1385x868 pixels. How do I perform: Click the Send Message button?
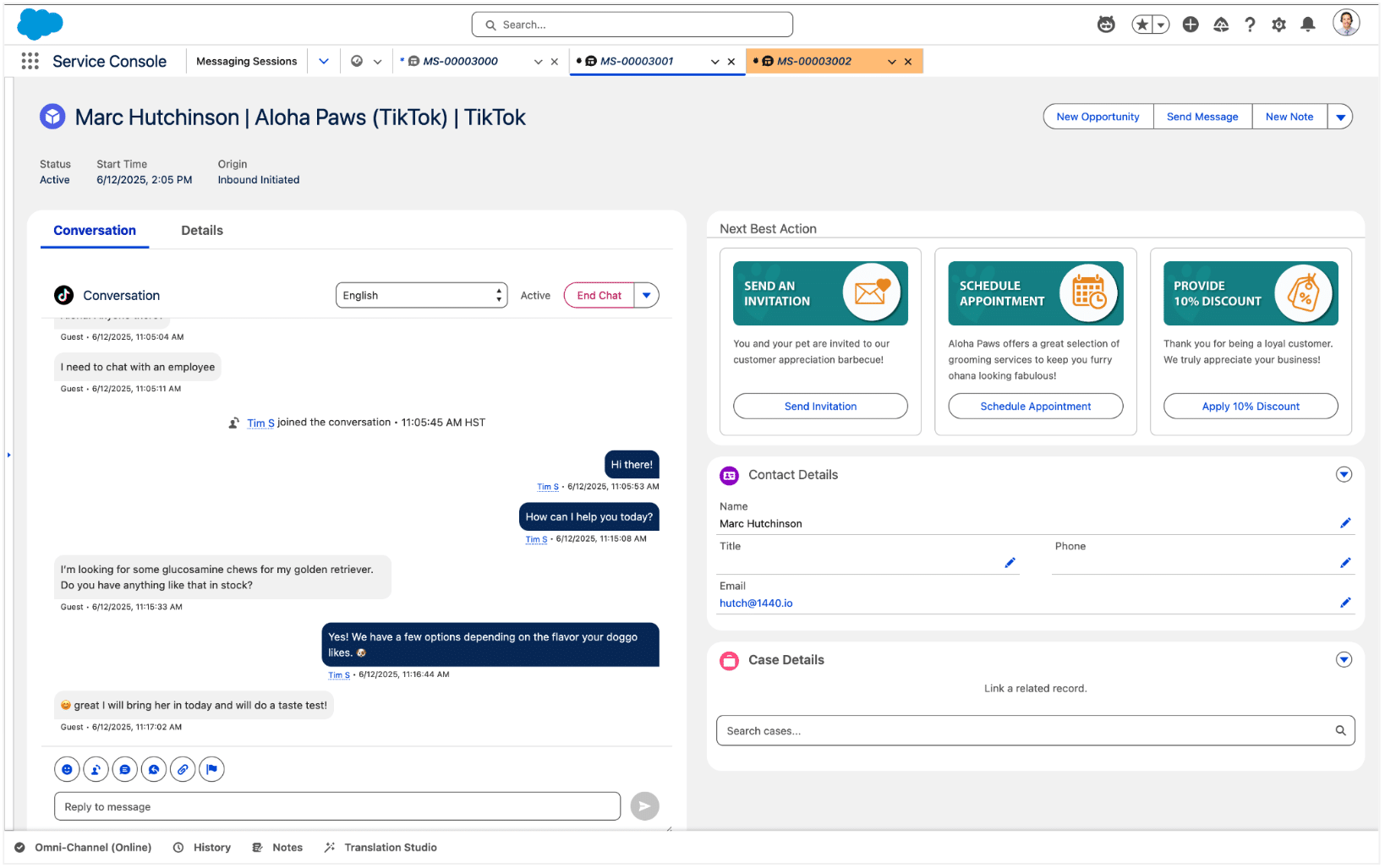pyautogui.click(x=1202, y=117)
